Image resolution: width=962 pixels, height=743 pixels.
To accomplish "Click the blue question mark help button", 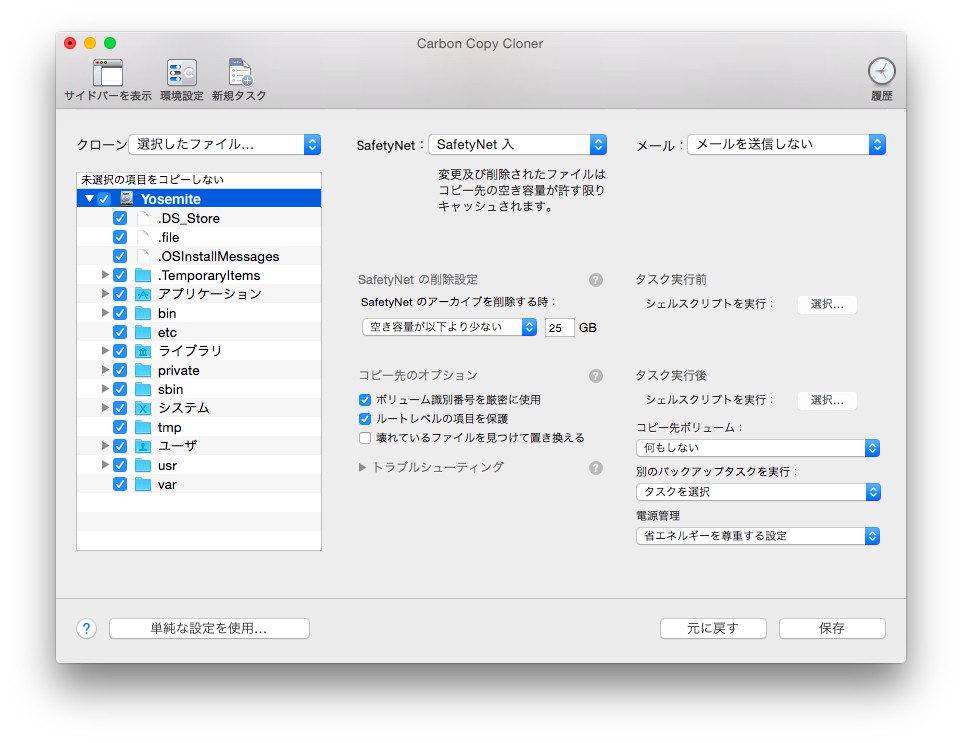I will [x=87, y=628].
